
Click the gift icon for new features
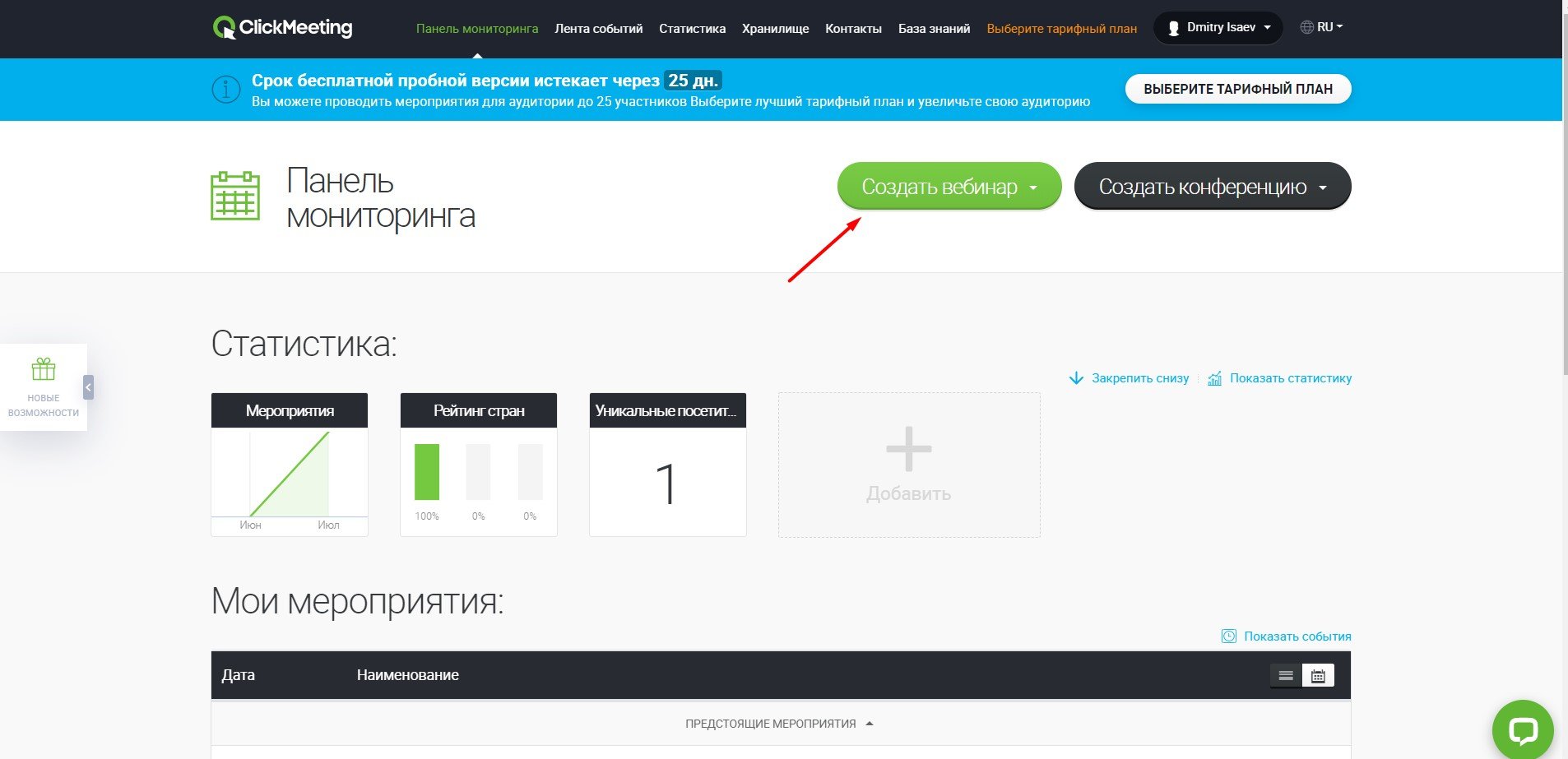coord(44,369)
